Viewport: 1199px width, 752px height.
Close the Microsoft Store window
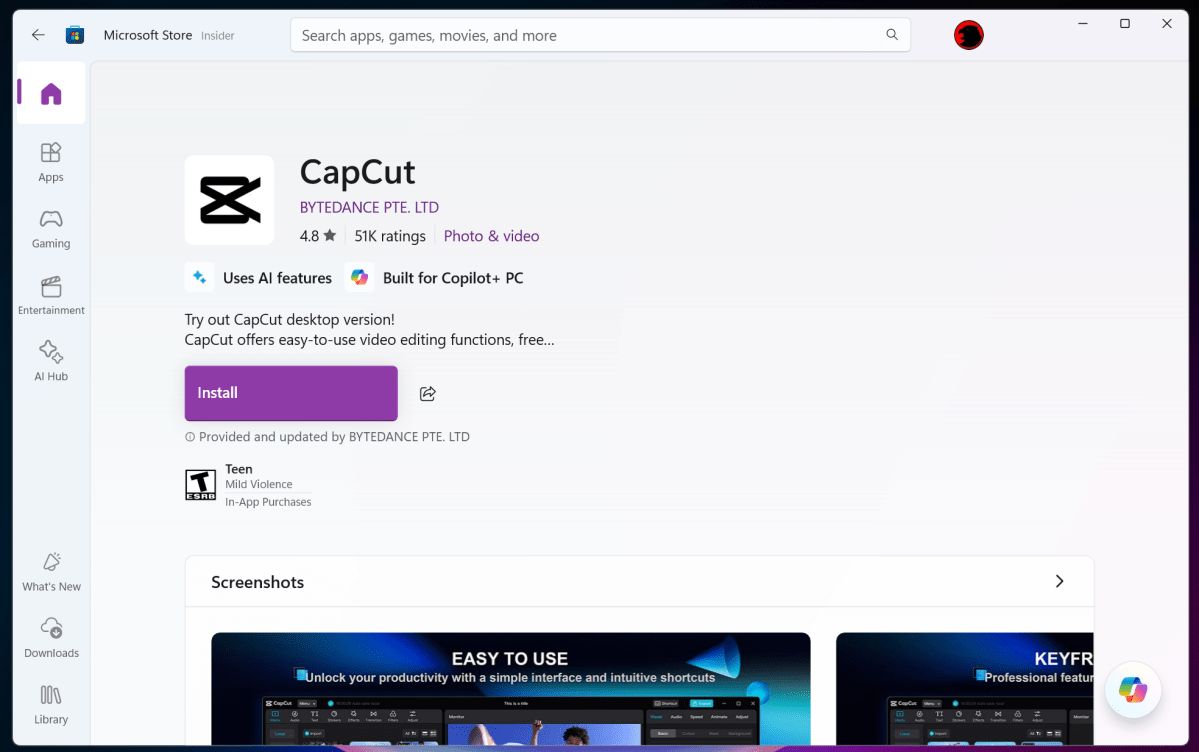pos(1167,24)
